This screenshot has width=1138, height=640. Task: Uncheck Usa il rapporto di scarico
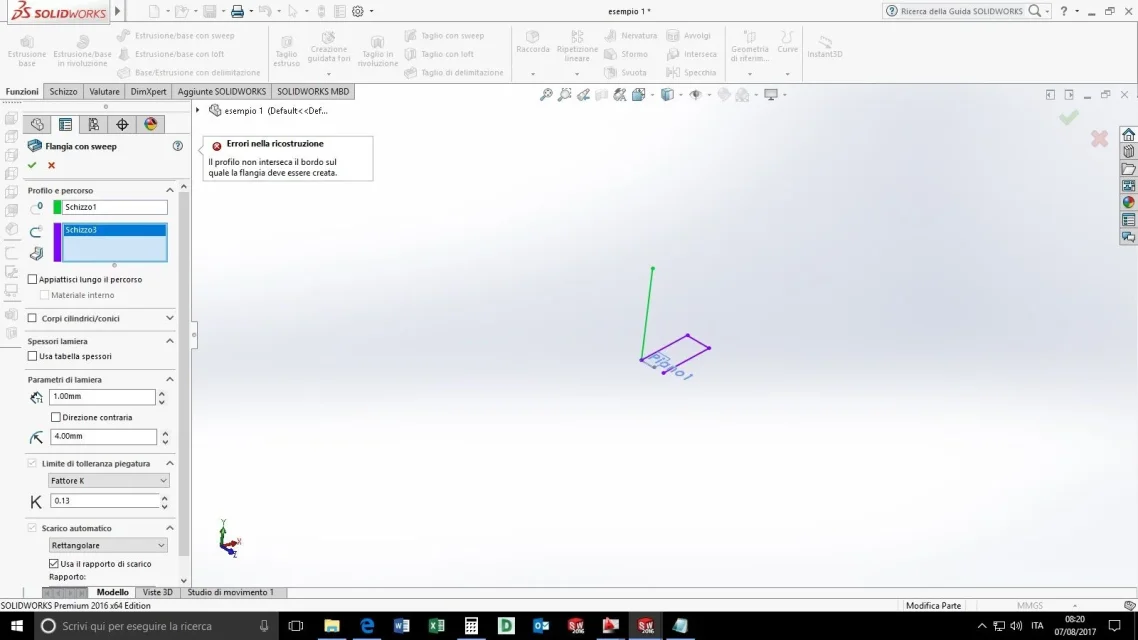[54, 564]
